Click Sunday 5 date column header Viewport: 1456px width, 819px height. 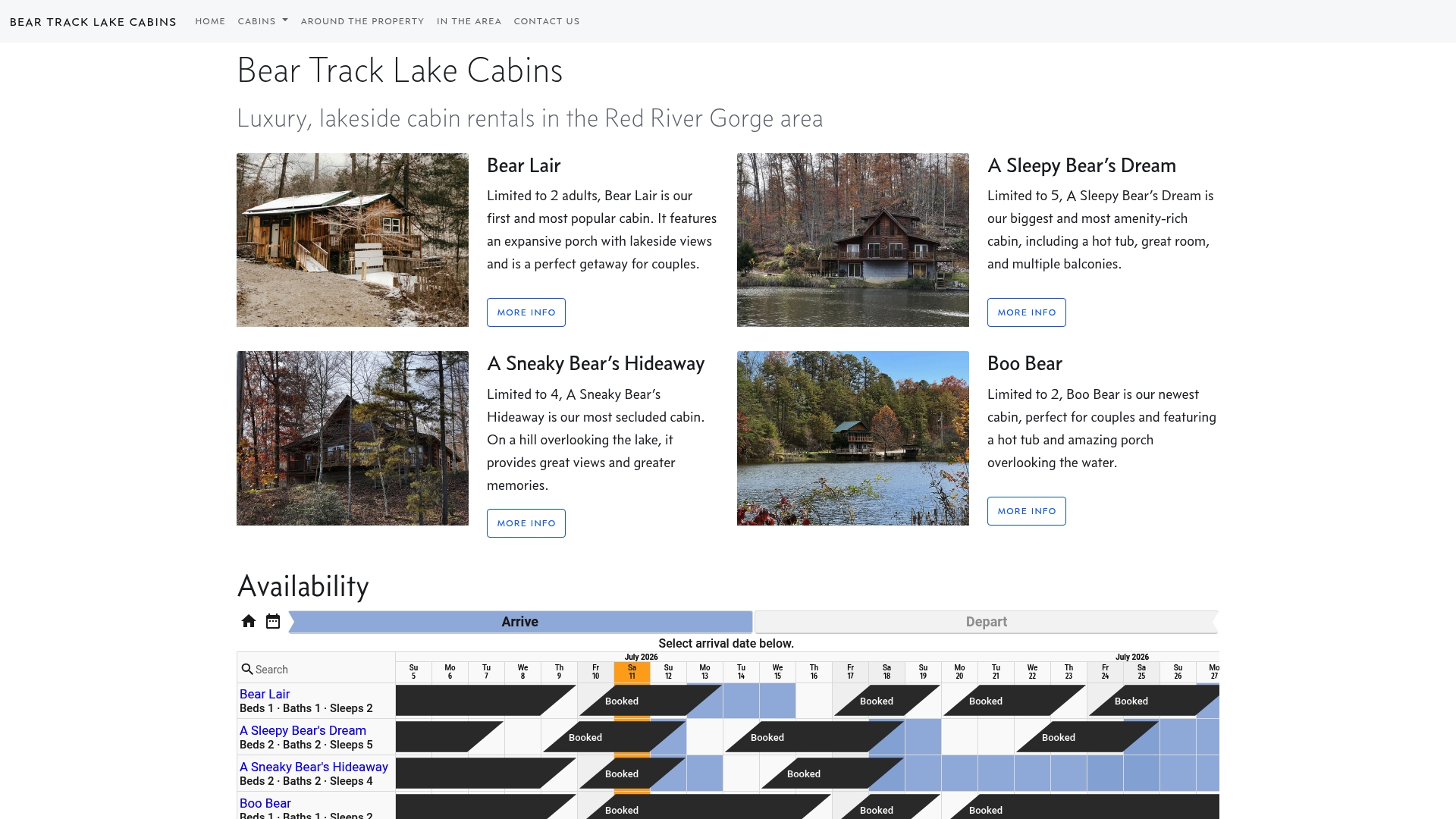[x=413, y=672]
